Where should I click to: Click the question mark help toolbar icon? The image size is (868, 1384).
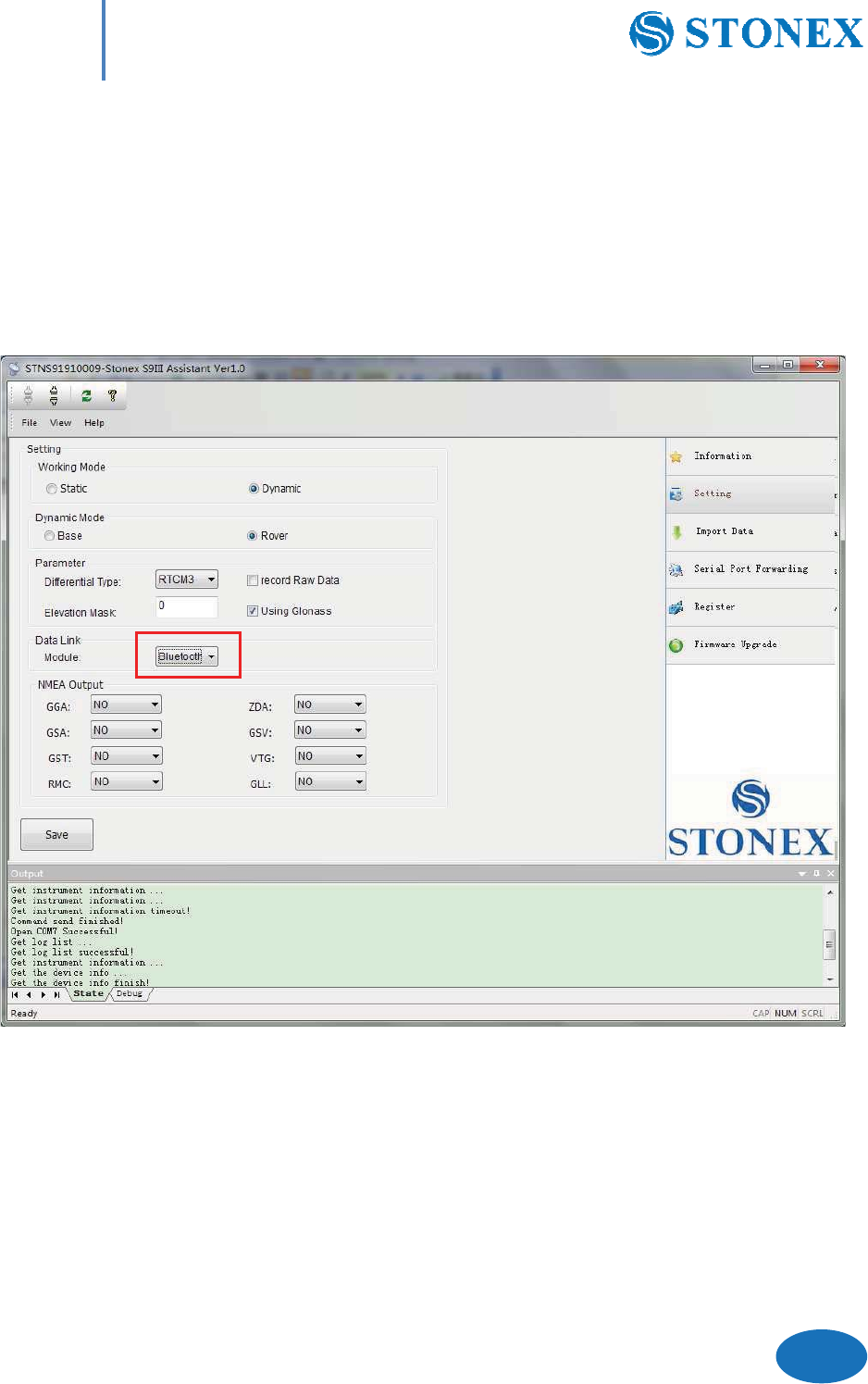coord(112,395)
